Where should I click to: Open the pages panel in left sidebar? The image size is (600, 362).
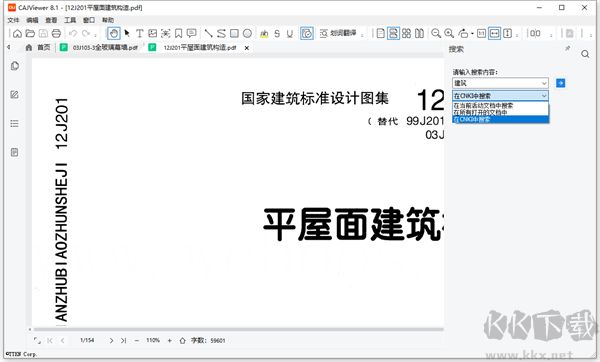click(x=15, y=66)
